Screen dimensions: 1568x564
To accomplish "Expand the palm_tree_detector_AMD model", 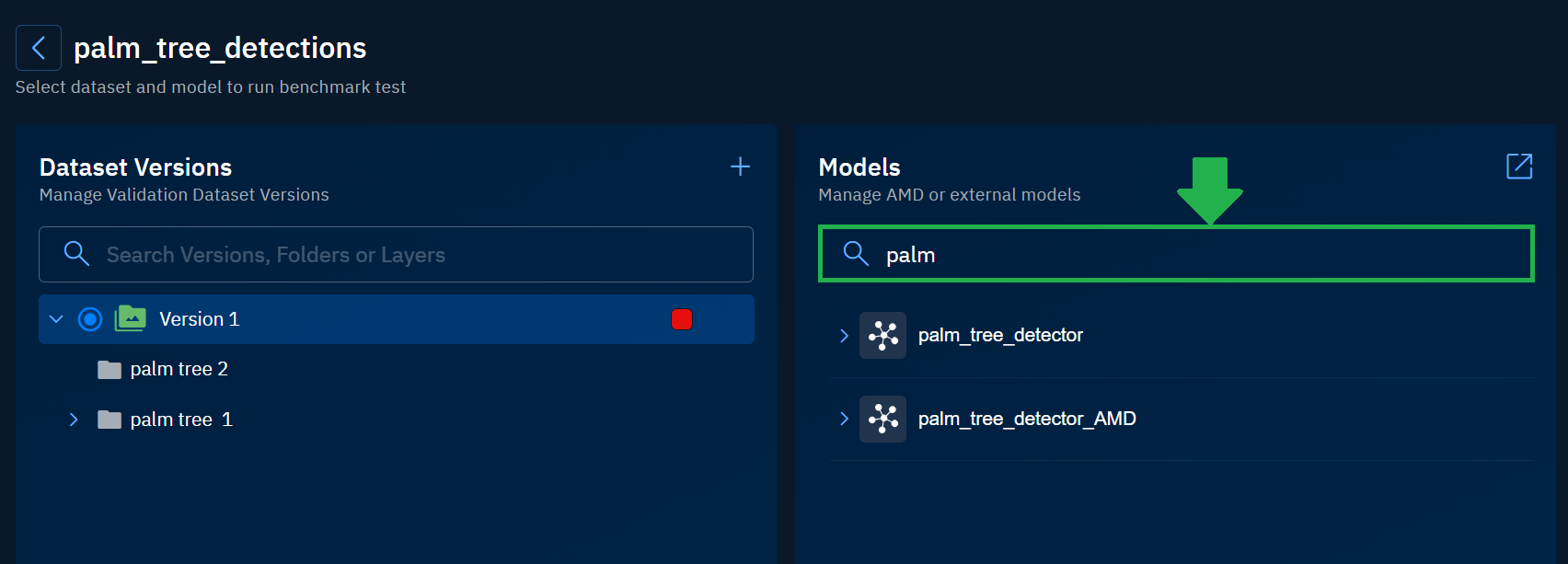I will coord(844,419).
